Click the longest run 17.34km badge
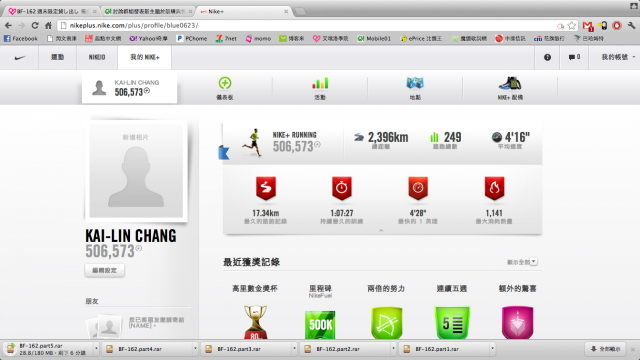This screenshot has height=360, width=640. tap(266, 188)
